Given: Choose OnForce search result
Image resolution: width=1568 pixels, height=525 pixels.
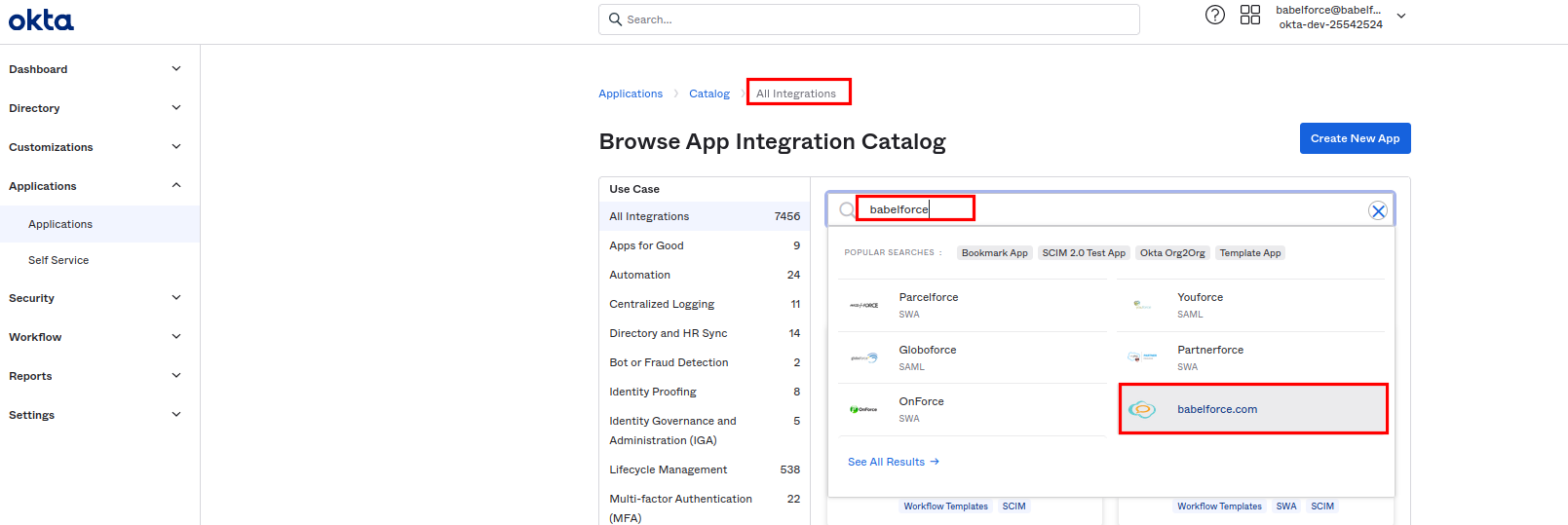Looking at the screenshot, I should pos(972,409).
